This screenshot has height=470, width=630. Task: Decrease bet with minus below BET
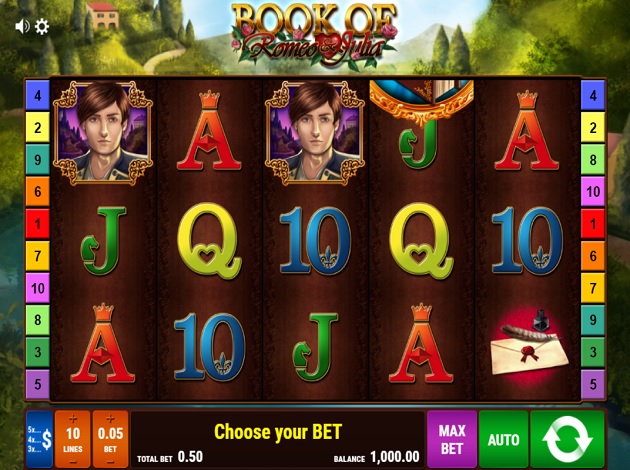110,462
